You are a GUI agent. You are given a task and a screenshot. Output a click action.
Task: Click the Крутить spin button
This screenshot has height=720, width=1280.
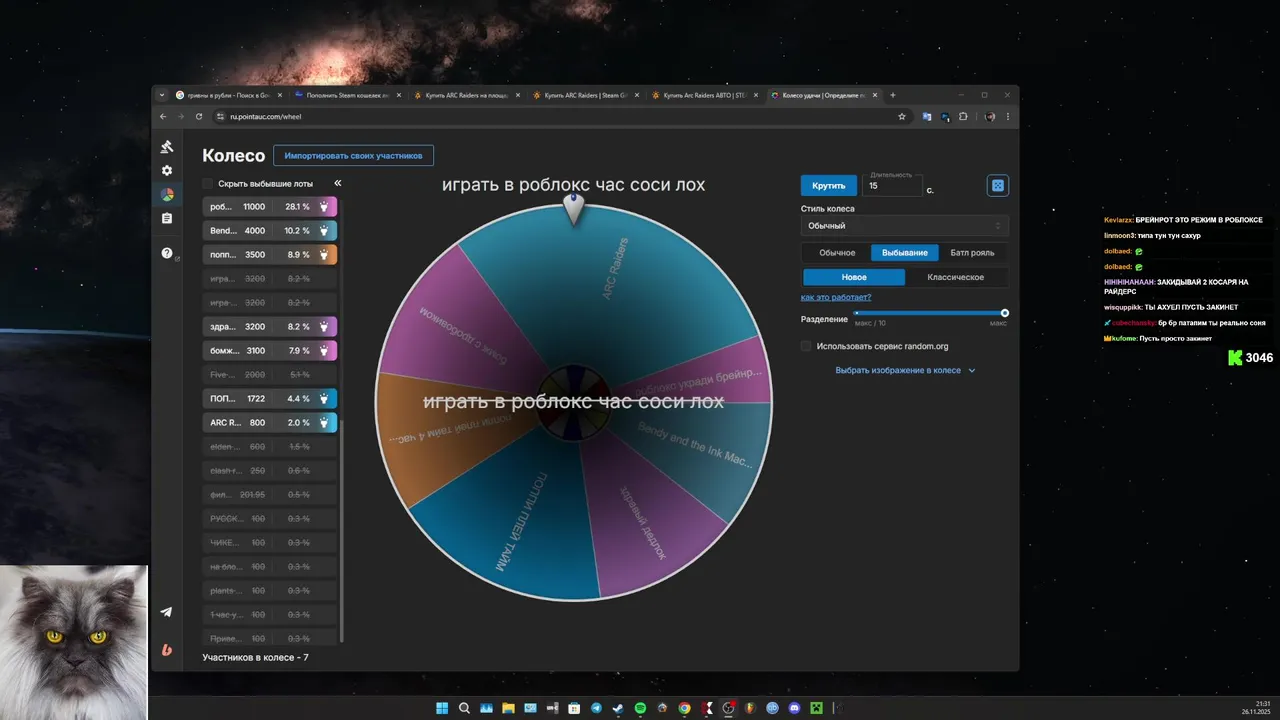click(x=828, y=185)
